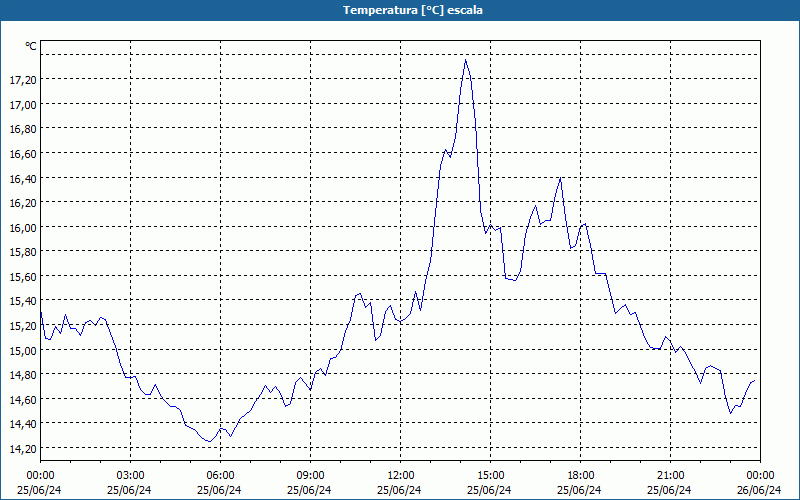Select the 15,80 y-axis label
Image resolution: width=800 pixels, height=500 pixels.
(23, 252)
